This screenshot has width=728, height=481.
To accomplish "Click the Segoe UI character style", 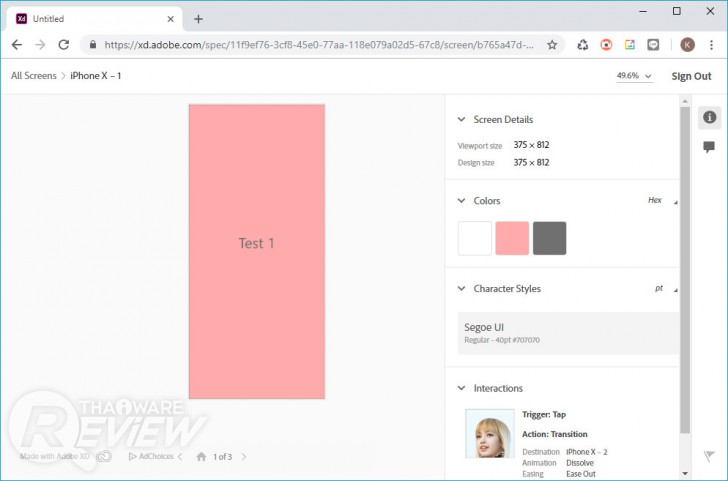I will (x=568, y=333).
